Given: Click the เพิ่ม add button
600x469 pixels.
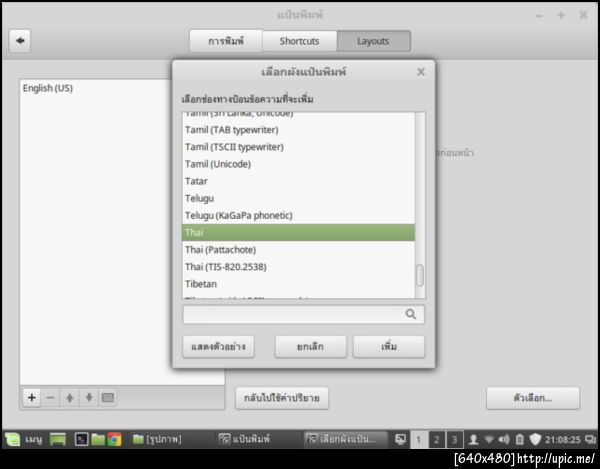Looking at the screenshot, I should coord(389,347).
